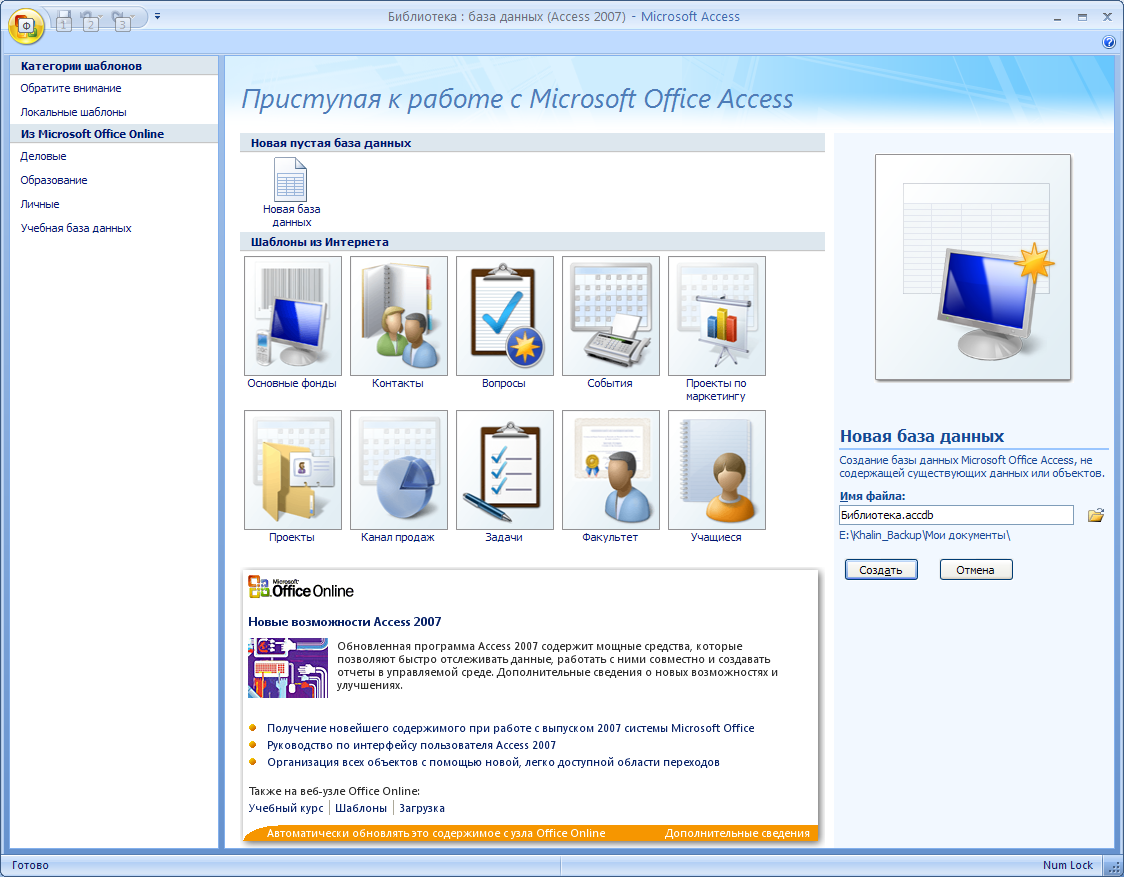
Task: Click Автоматически обновлять это содержимое link
Action: pyautogui.click(x=436, y=833)
